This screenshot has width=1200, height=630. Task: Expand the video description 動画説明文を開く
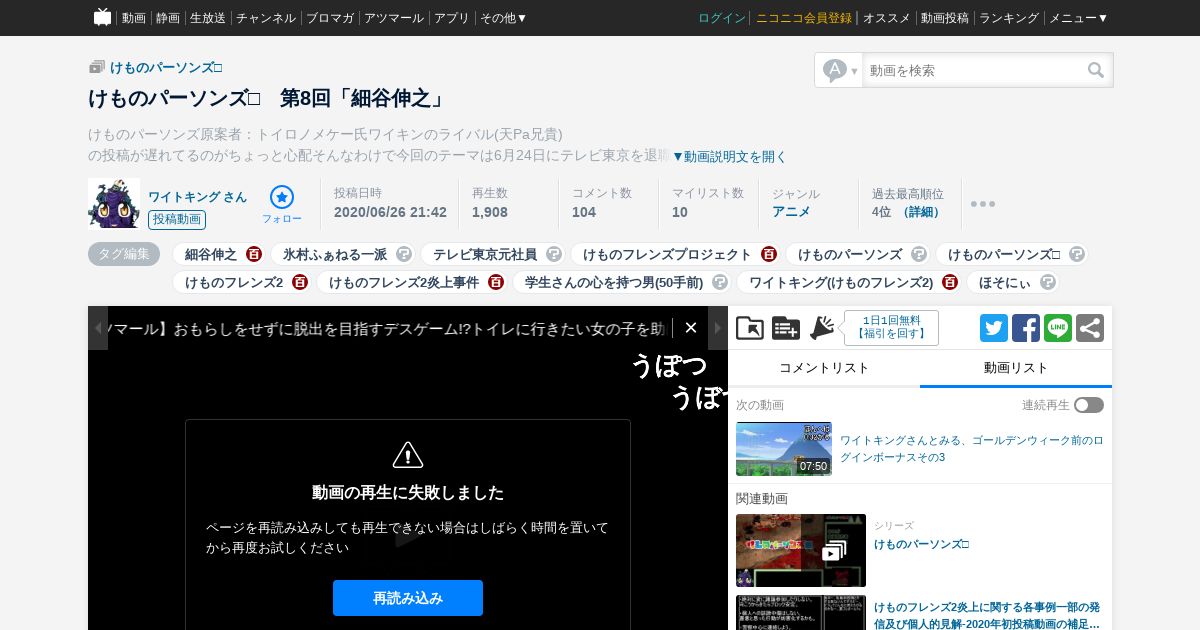pos(730,156)
